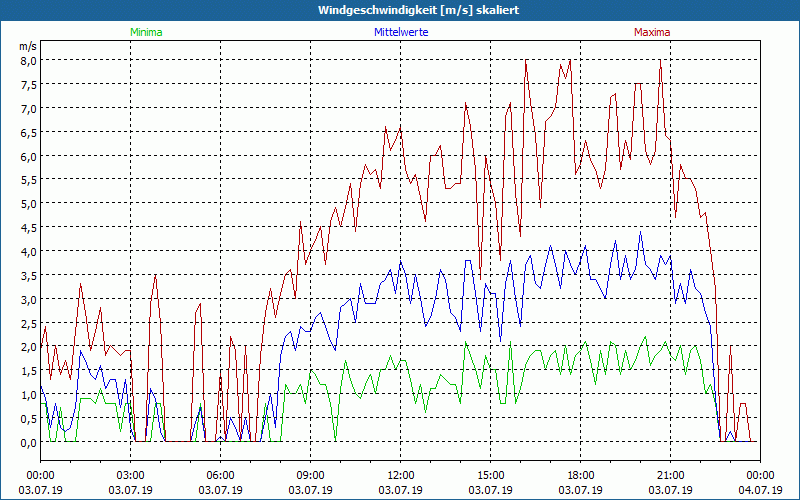The width and height of the screenshot is (800, 500).
Task: Click the 1,5 y-axis value
Action: (28, 371)
